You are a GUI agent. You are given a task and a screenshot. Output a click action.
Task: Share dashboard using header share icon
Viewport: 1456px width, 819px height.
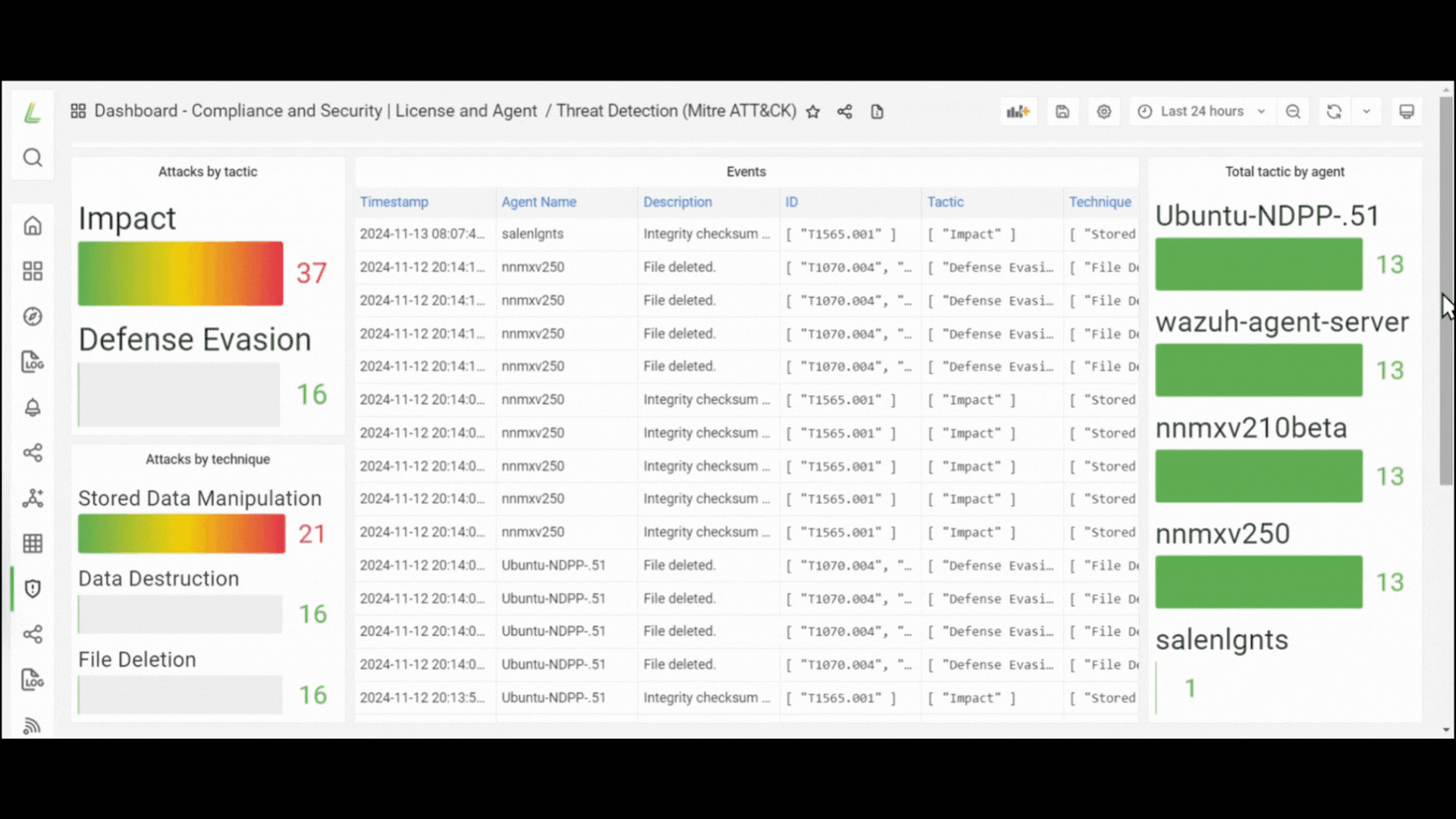coord(845,111)
